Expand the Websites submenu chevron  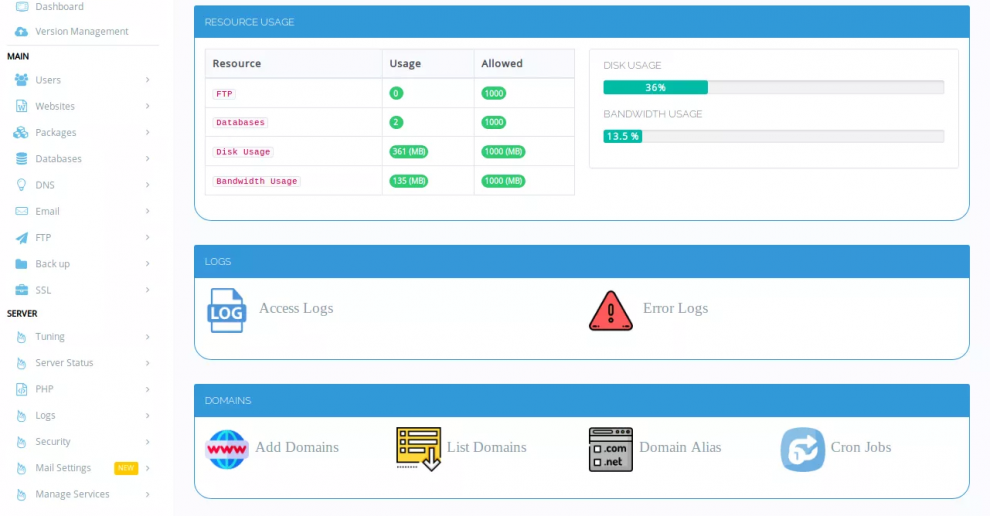147,106
